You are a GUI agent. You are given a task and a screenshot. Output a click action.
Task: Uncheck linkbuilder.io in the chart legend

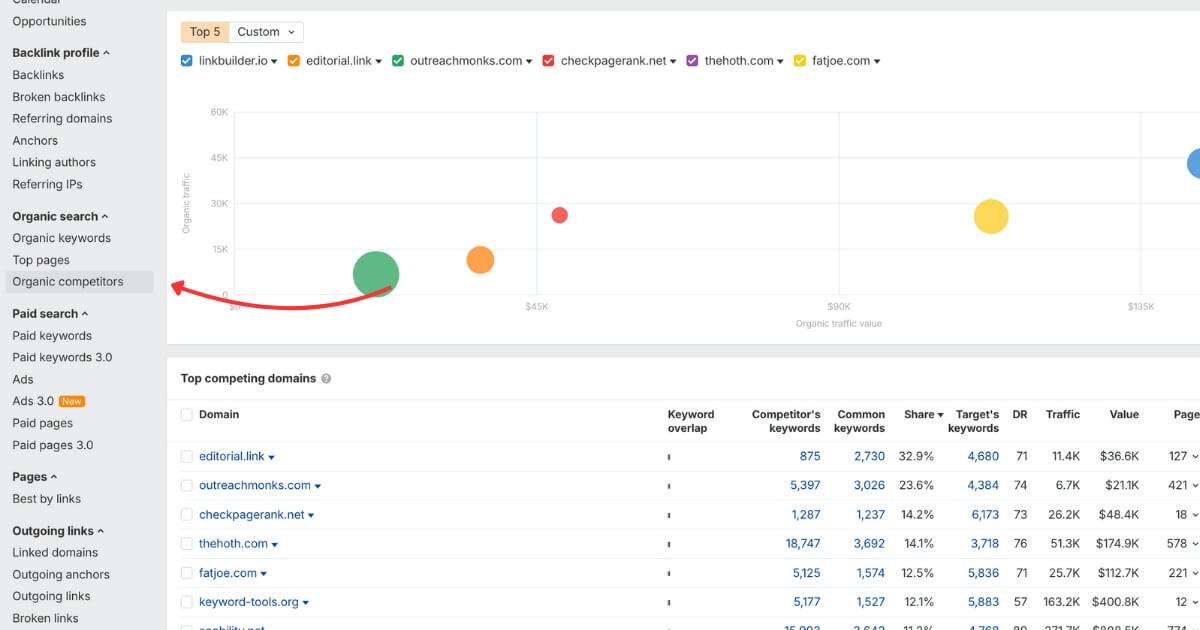coord(187,60)
